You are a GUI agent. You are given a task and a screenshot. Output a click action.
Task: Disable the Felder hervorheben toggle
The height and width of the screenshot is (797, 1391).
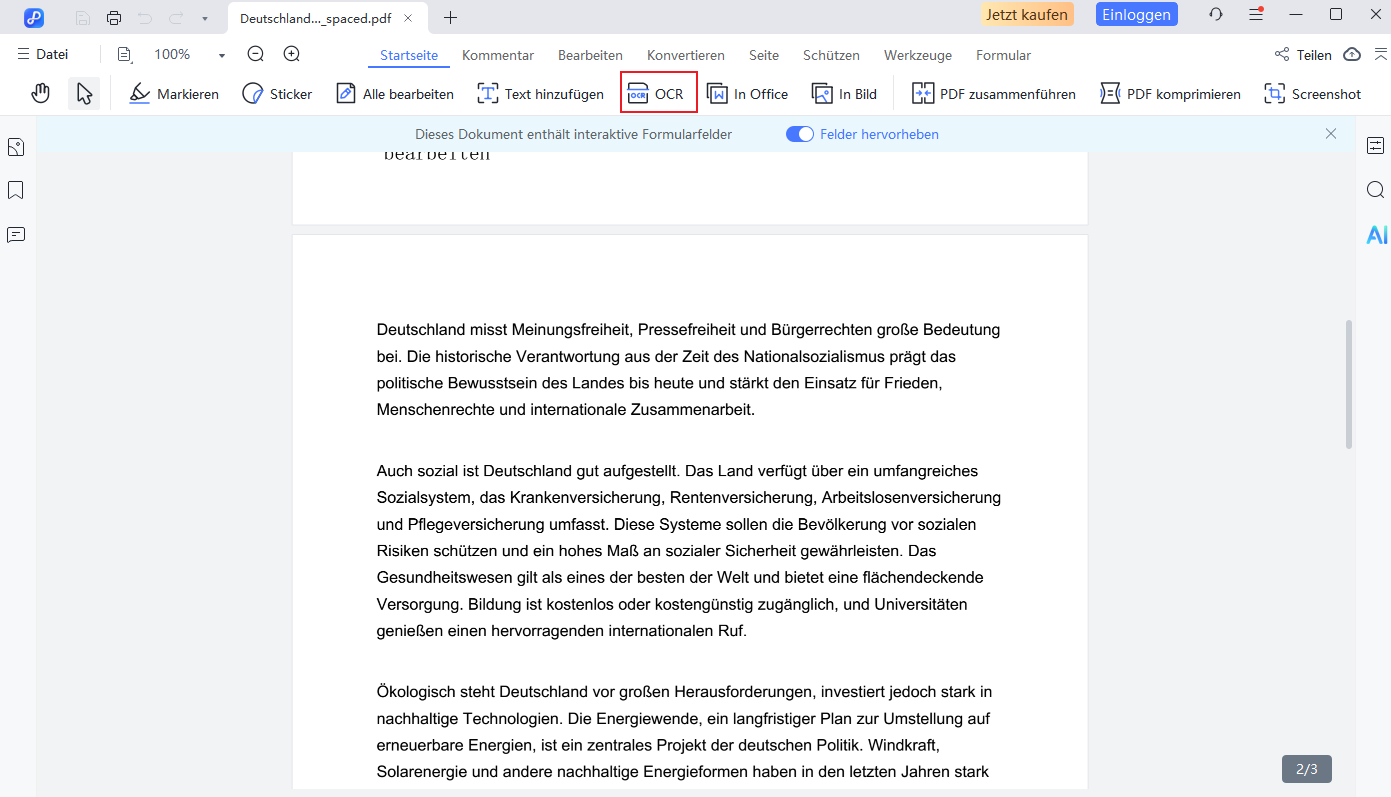click(800, 134)
